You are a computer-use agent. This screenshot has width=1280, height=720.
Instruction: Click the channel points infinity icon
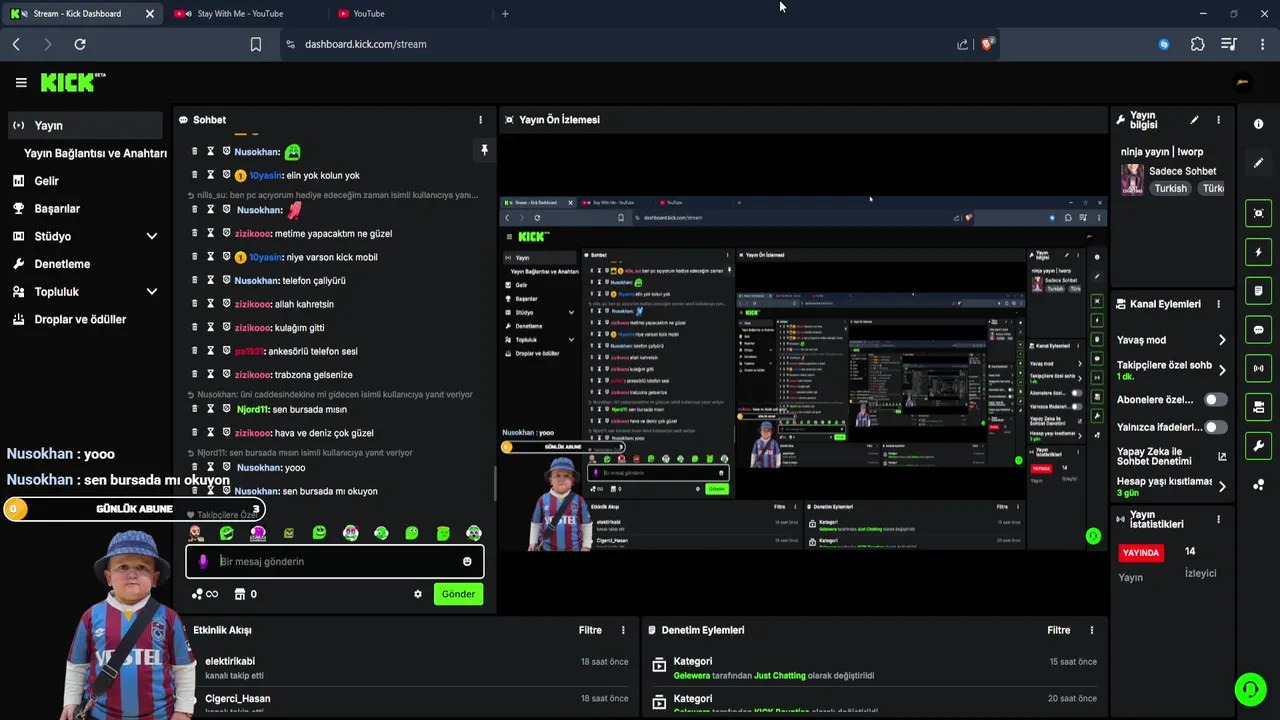click(x=211, y=594)
